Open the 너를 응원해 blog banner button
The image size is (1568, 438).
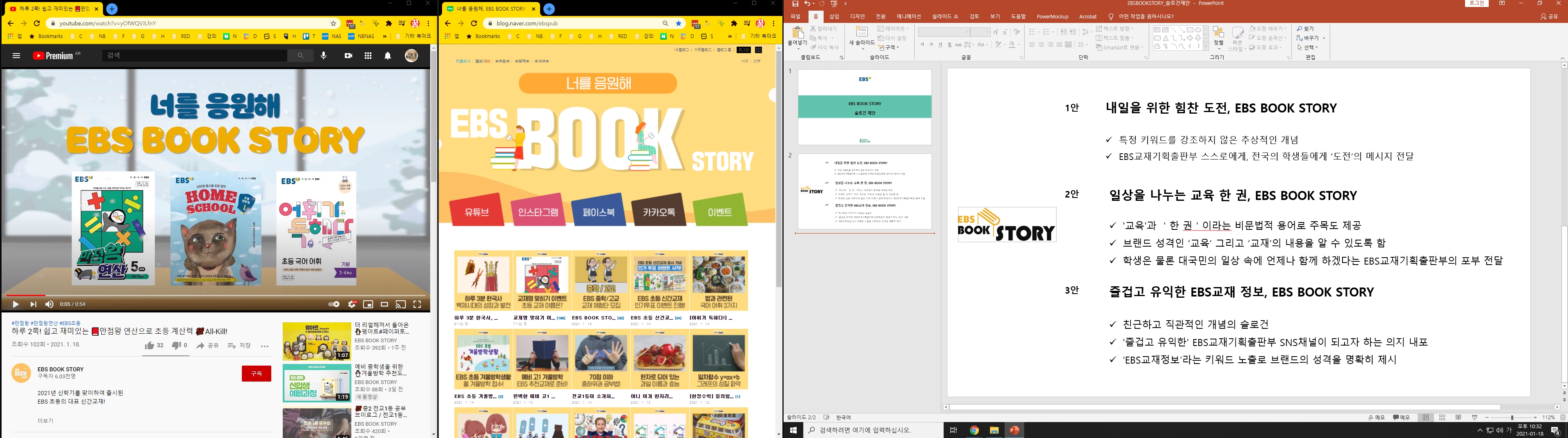[598, 83]
